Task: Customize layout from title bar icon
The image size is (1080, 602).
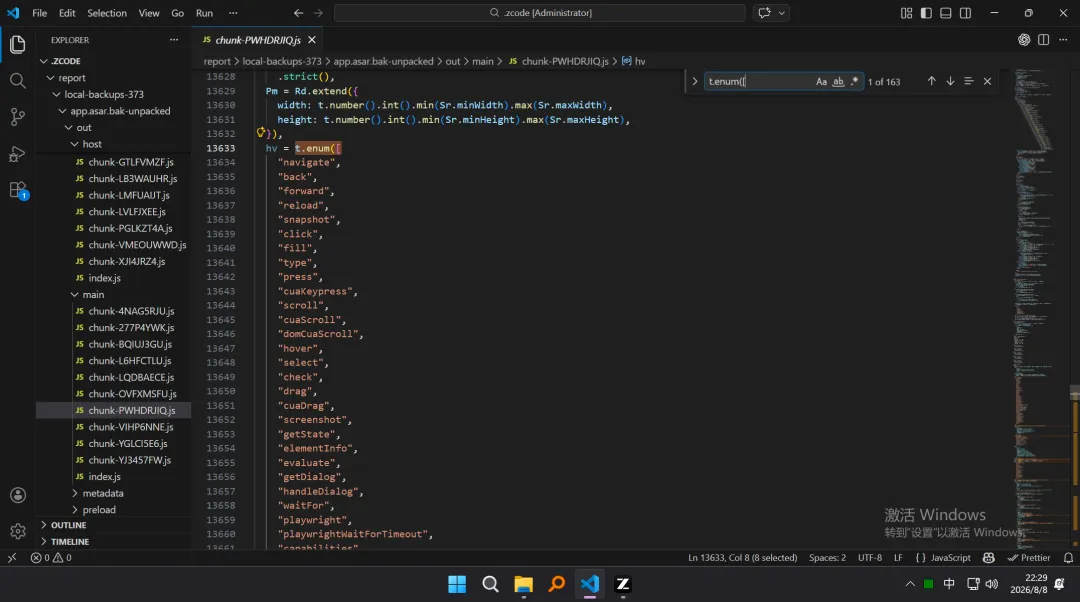Action: (x=906, y=12)
